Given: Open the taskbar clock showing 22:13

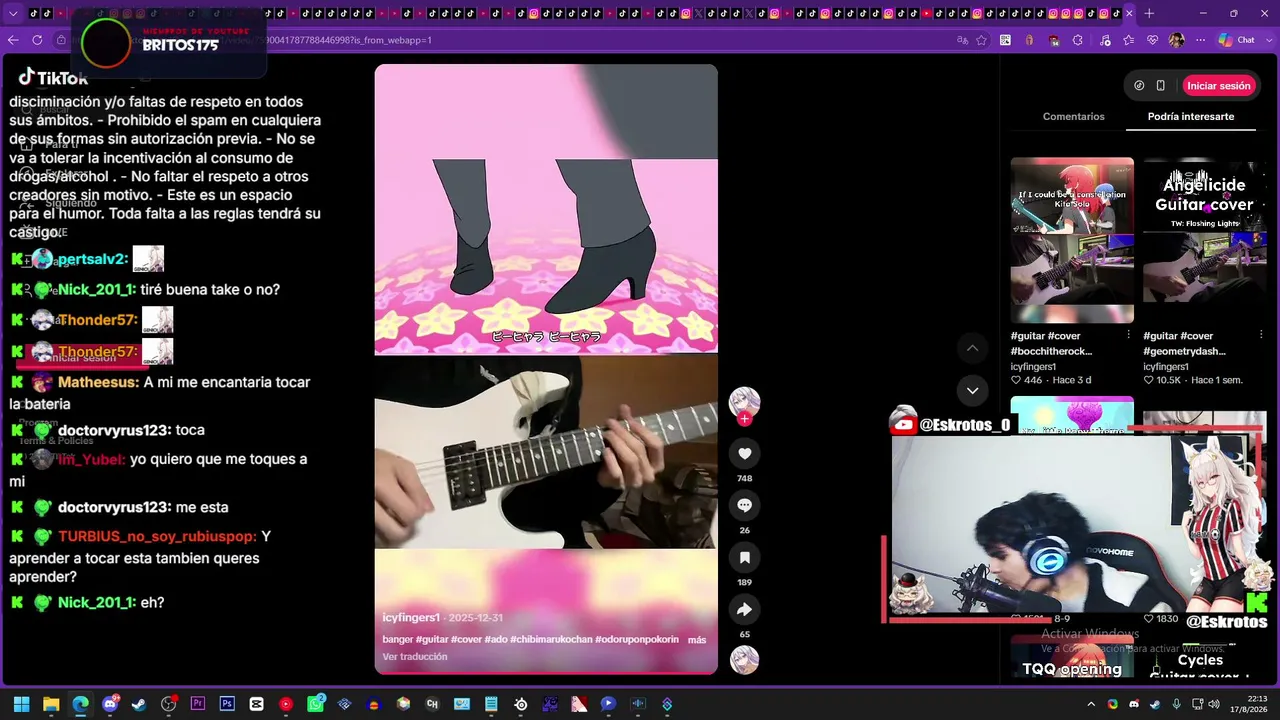Looking at the screenshot, I should pyautogui.click(x=1249, y=704).
